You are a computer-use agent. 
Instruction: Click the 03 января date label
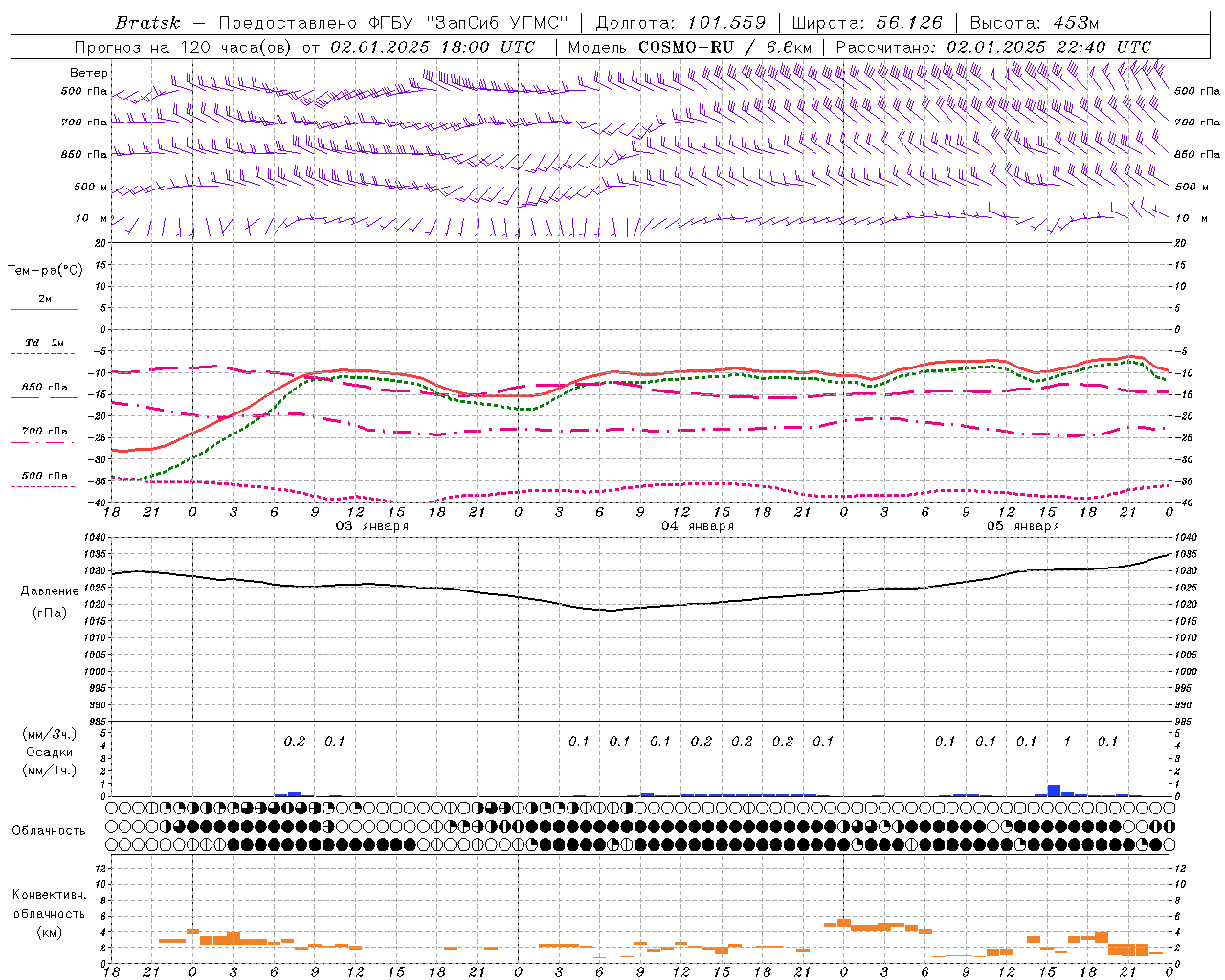pos(371,526)
